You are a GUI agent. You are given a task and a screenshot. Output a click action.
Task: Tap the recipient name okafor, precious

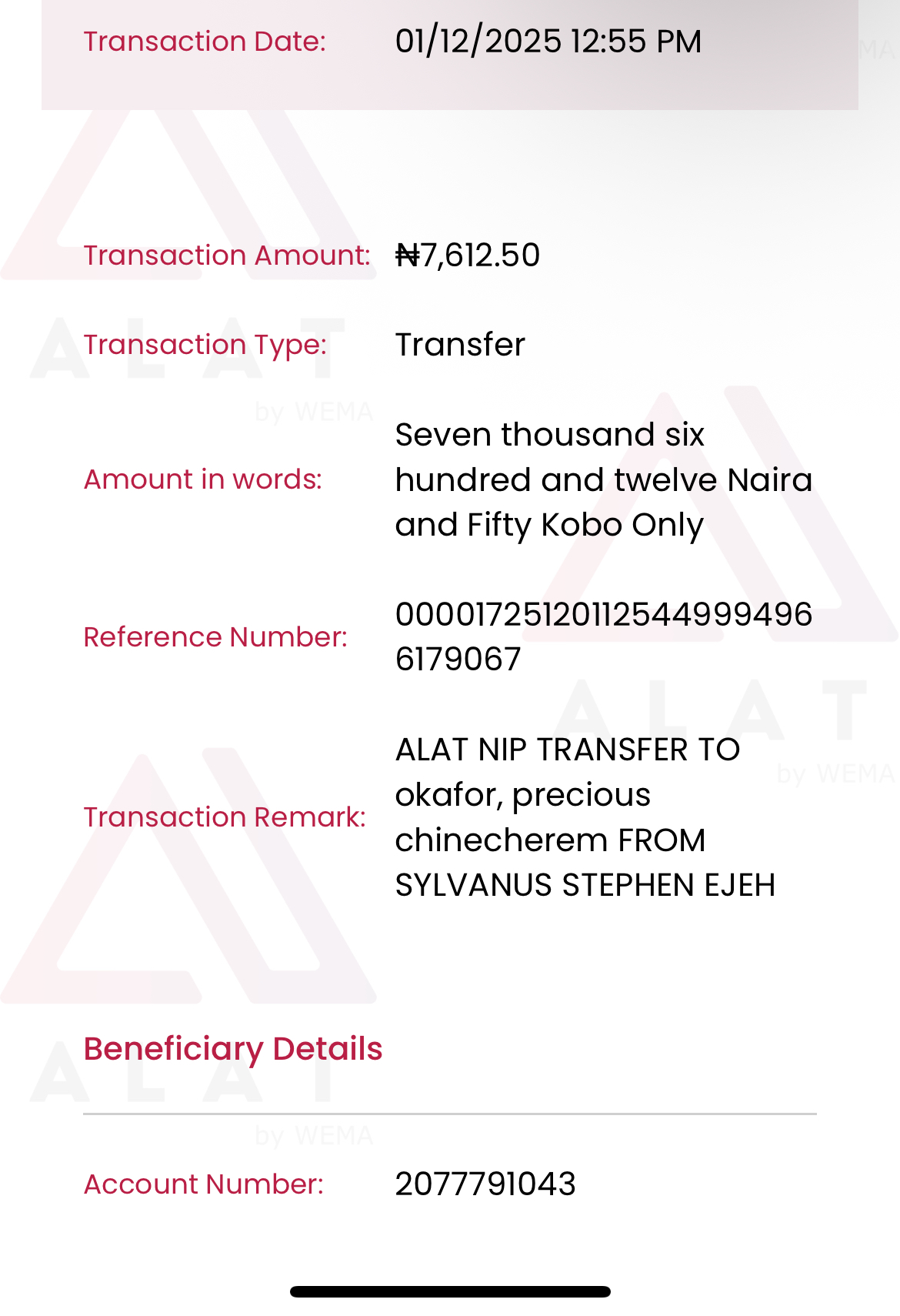point(523,795)
